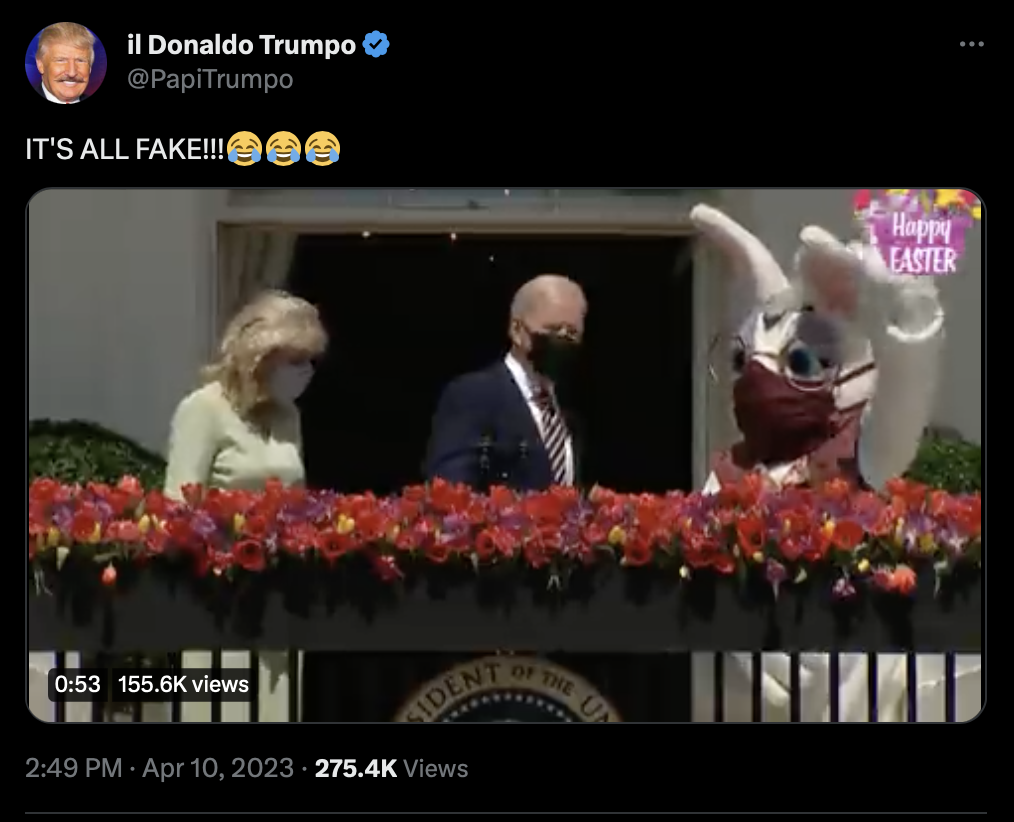
Task: Click the 155.6K views video badge
Action: pyautogui.click(x=184, y=684)
